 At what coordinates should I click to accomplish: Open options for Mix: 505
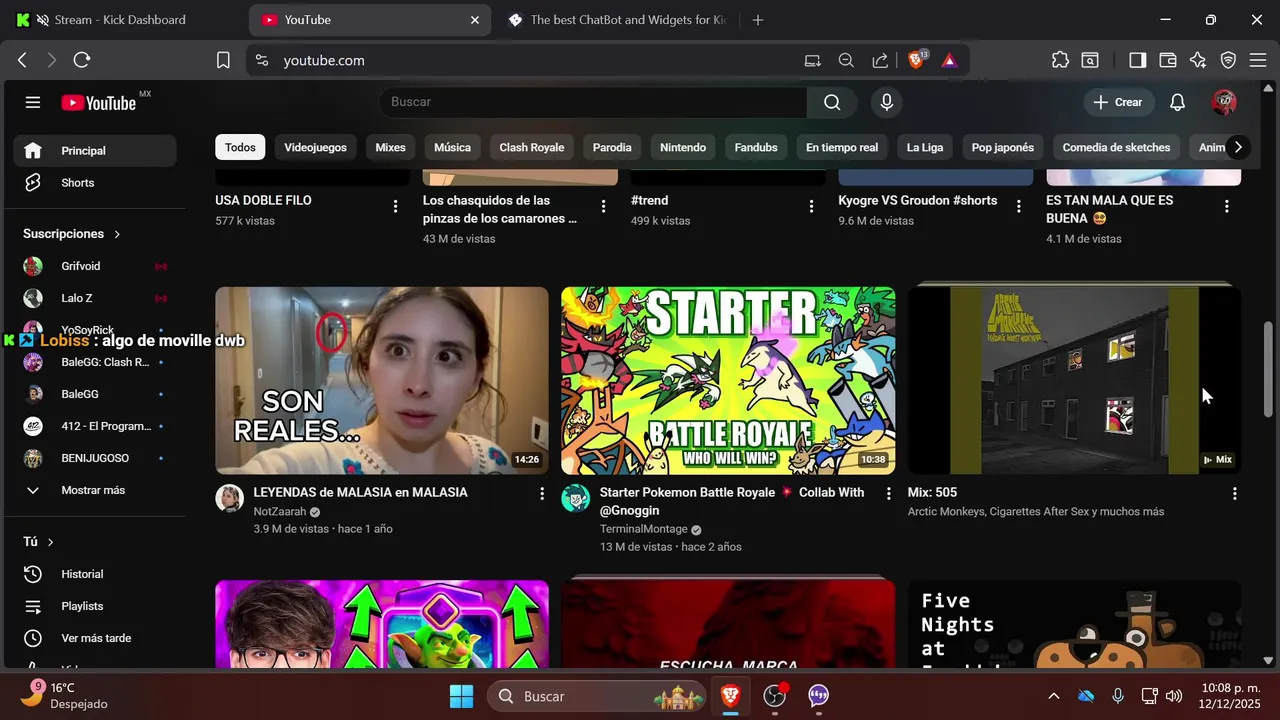pos(1234,493)
